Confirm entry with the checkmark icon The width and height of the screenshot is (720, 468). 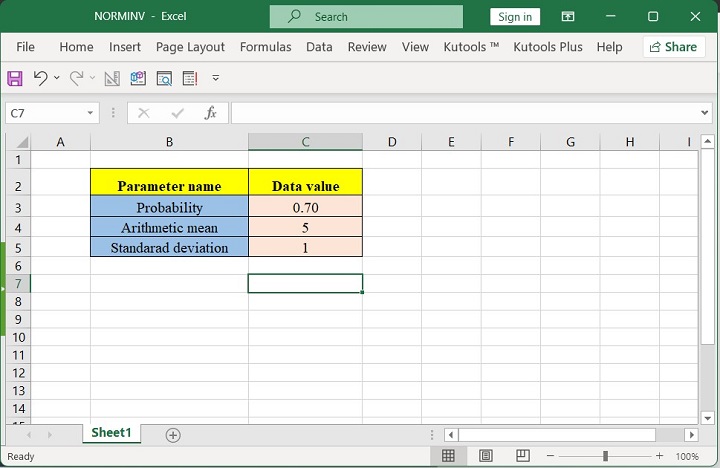tap(177, 113)
